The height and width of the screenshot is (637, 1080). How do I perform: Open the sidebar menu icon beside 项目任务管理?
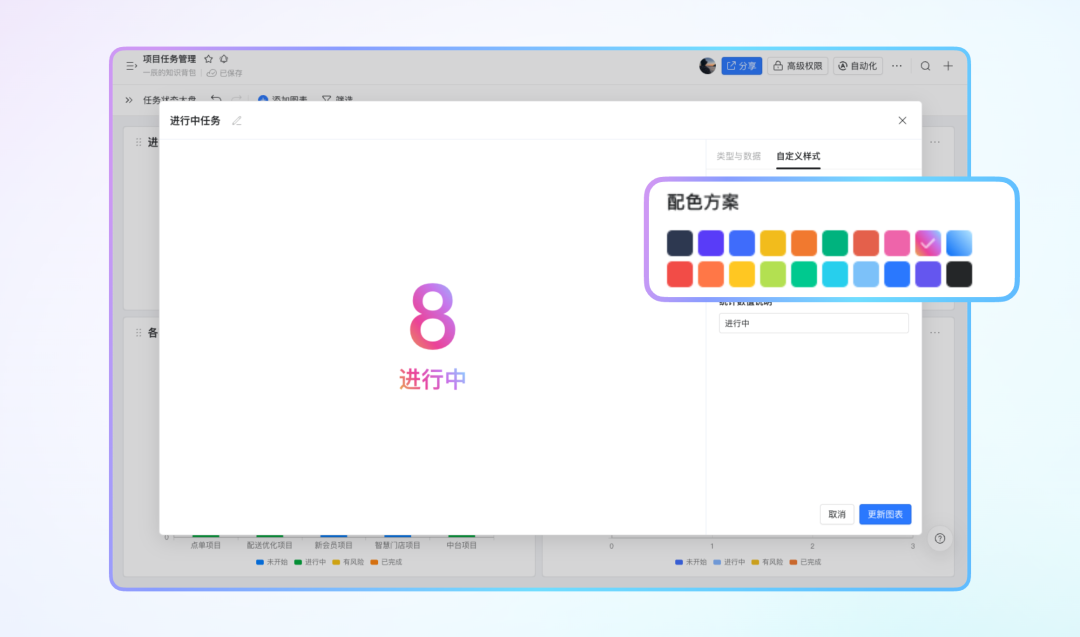coord(131,66)
